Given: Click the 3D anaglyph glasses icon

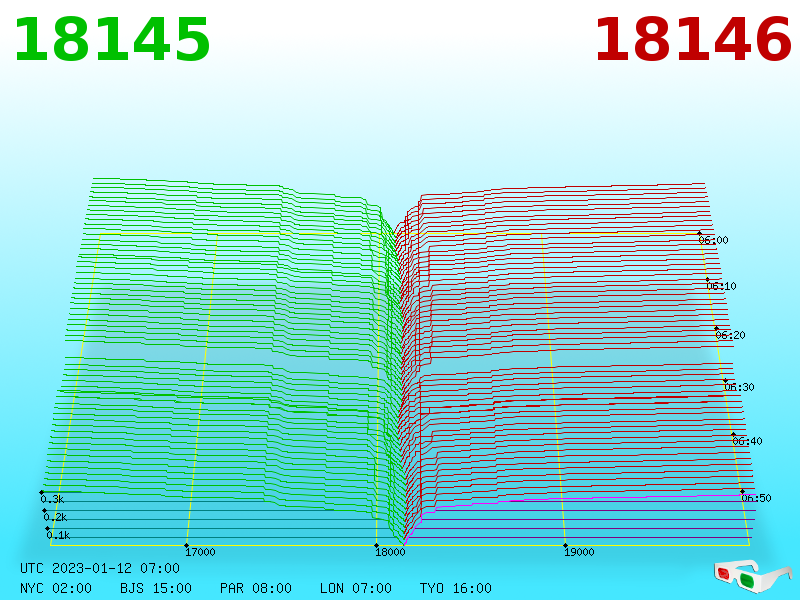Looking at the screenshot, I should (x=753, y=576).
